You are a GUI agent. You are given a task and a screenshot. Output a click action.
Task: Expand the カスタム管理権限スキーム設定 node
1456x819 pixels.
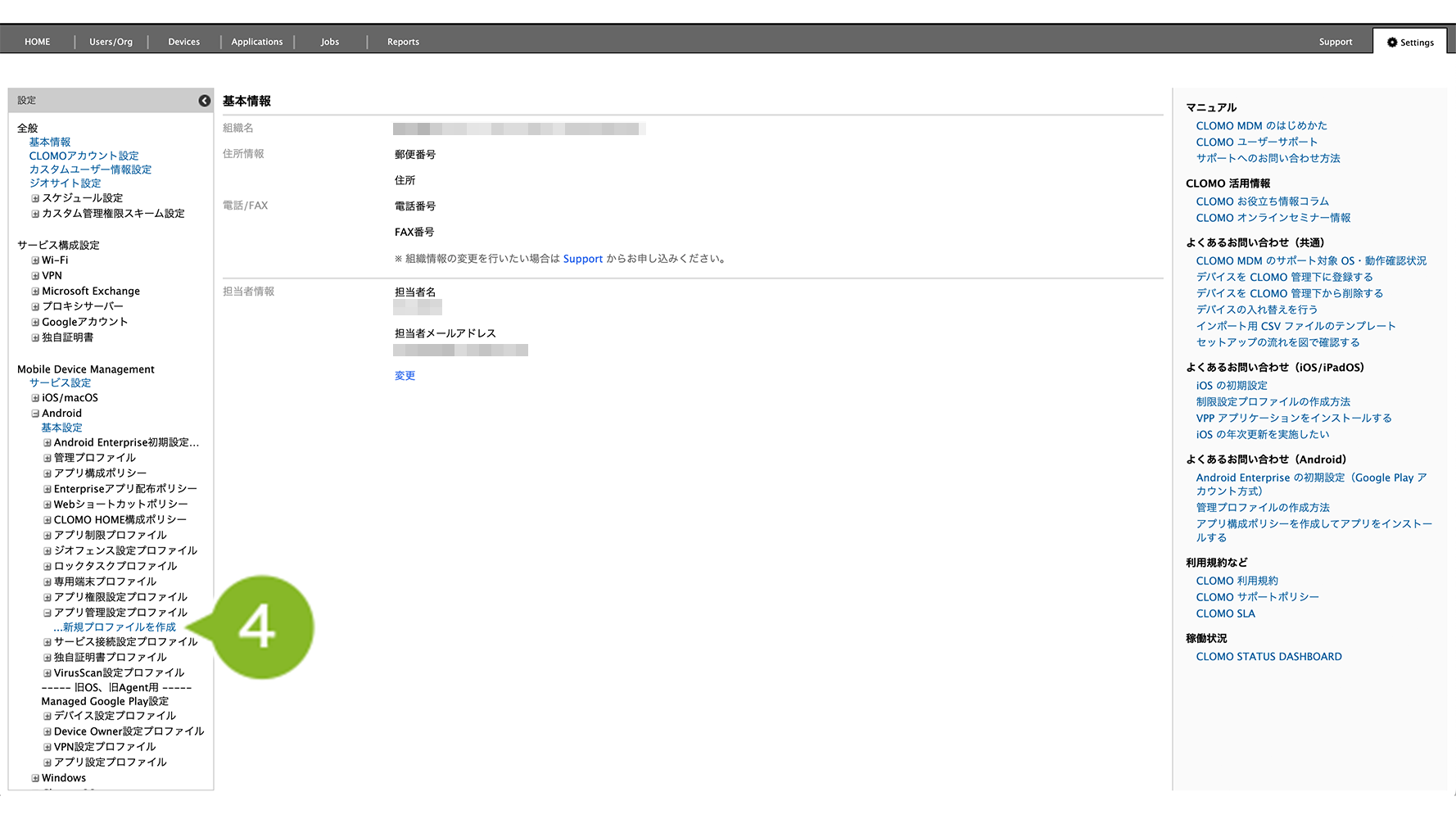click(35, 214)
